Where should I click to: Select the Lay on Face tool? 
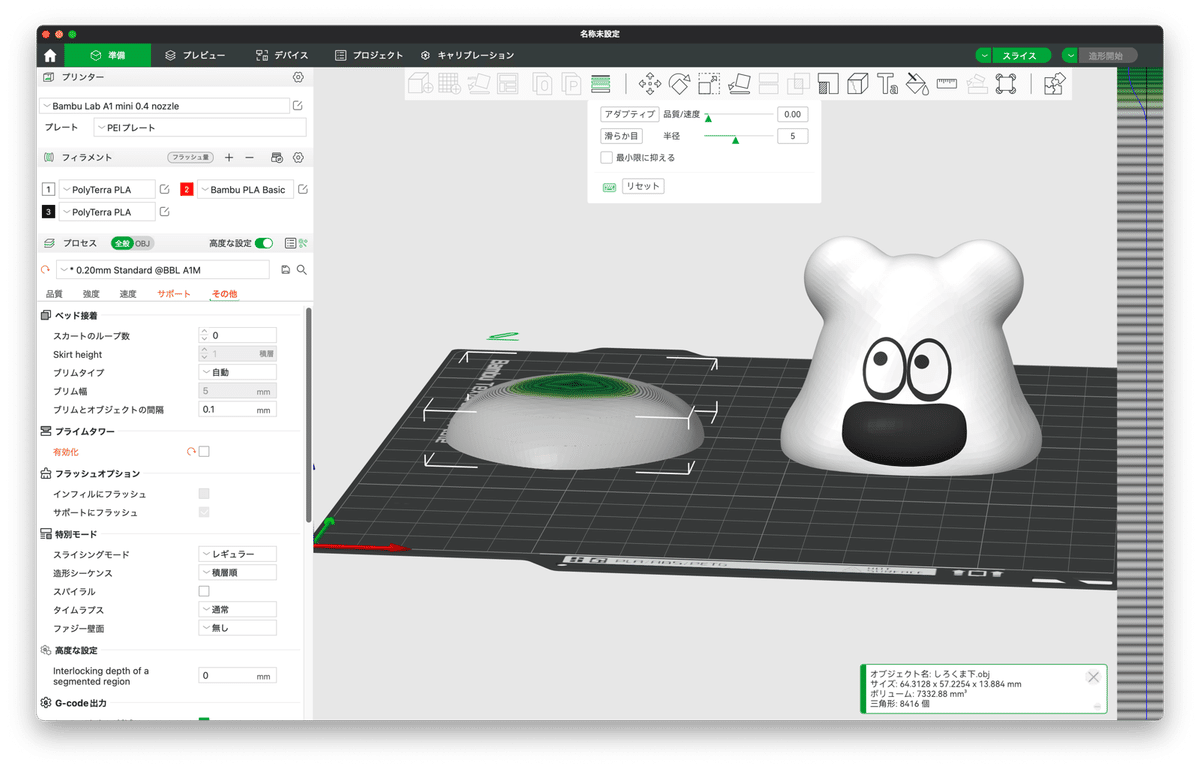pos(739,84)
